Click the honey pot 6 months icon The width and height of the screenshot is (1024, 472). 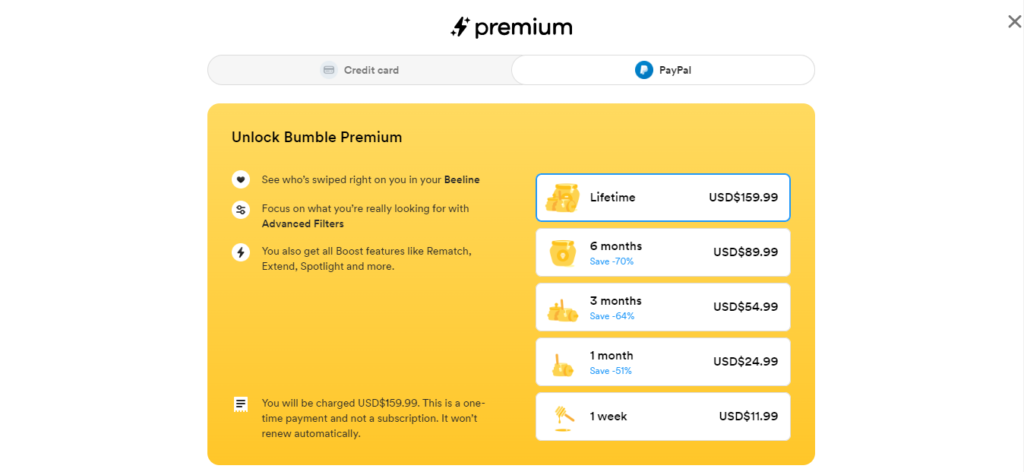(562, 253)
